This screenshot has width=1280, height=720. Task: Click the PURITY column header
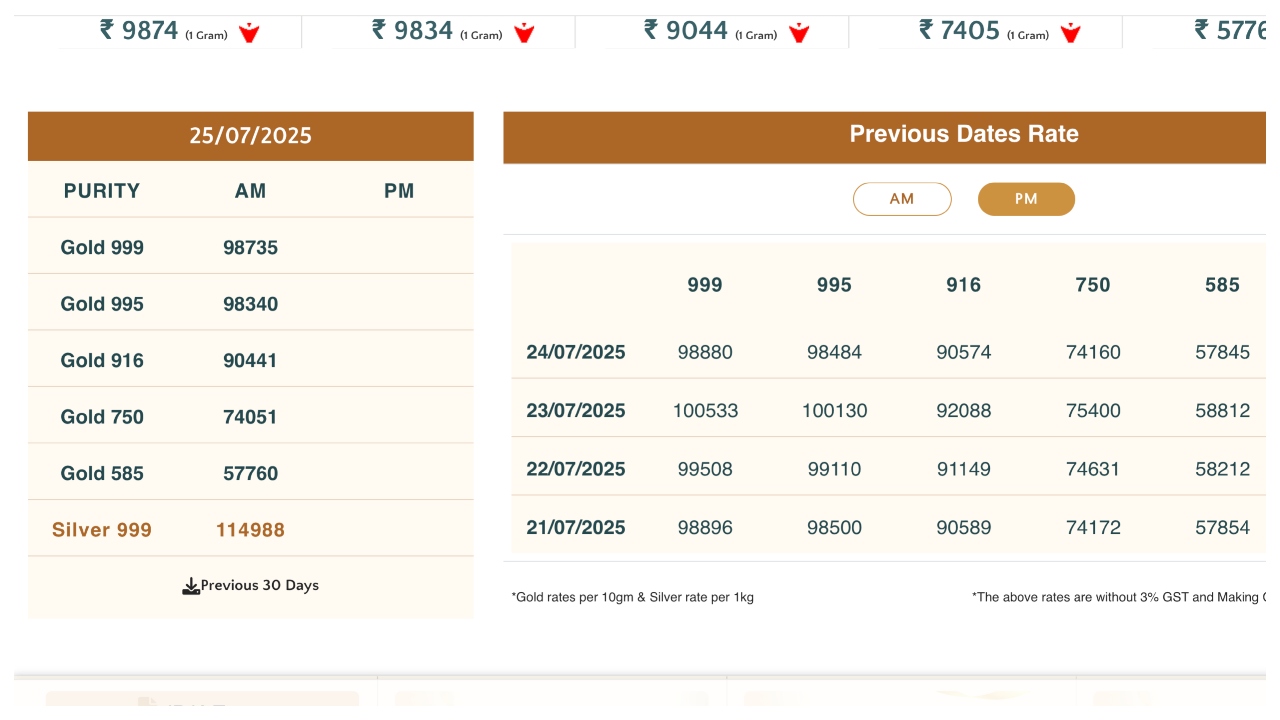coord(102,191)
